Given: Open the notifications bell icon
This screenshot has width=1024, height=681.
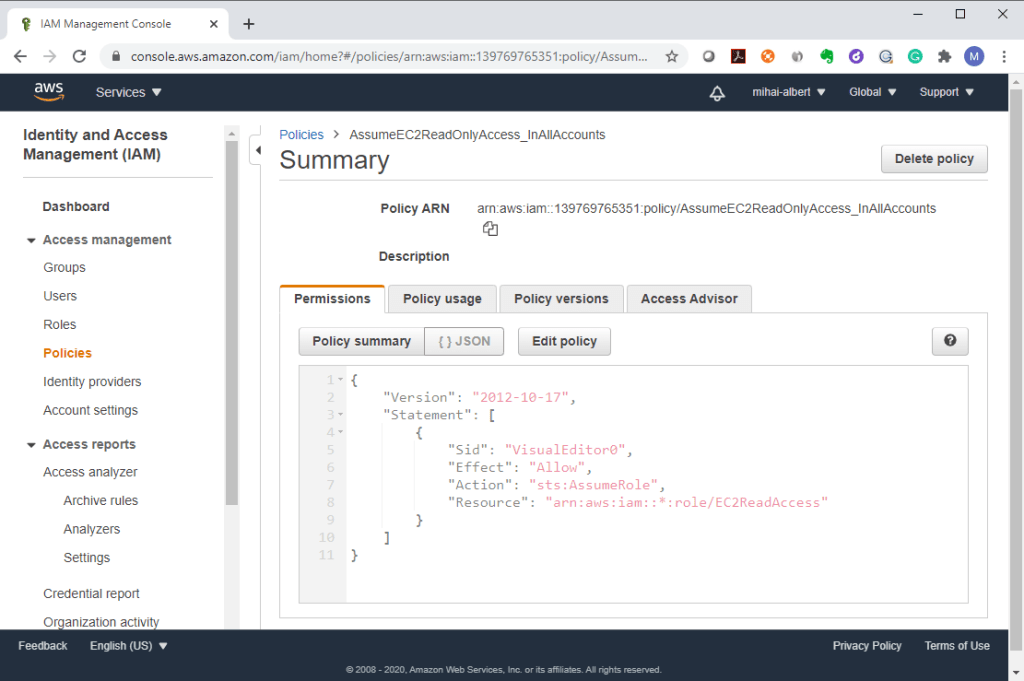Looking at the screenshot, I should [716, 92].
